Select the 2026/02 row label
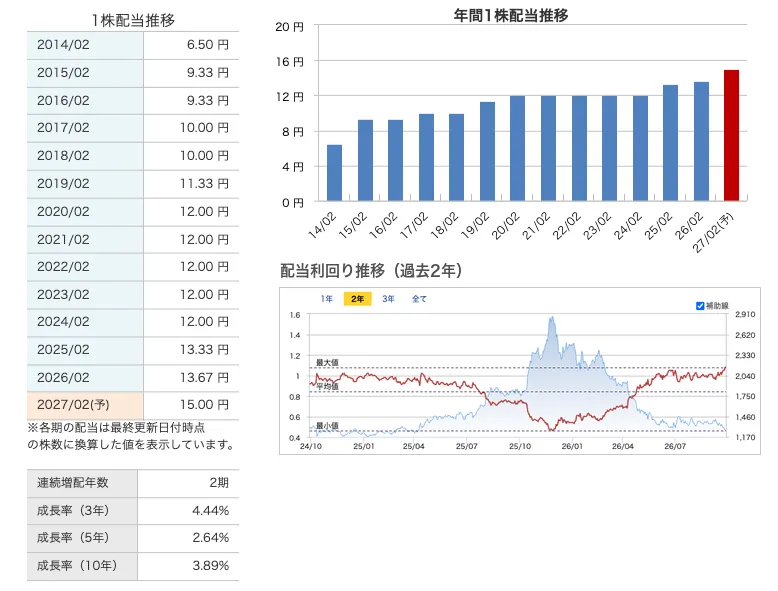This screenshot has width=778, height=591. tap(63, 378)
